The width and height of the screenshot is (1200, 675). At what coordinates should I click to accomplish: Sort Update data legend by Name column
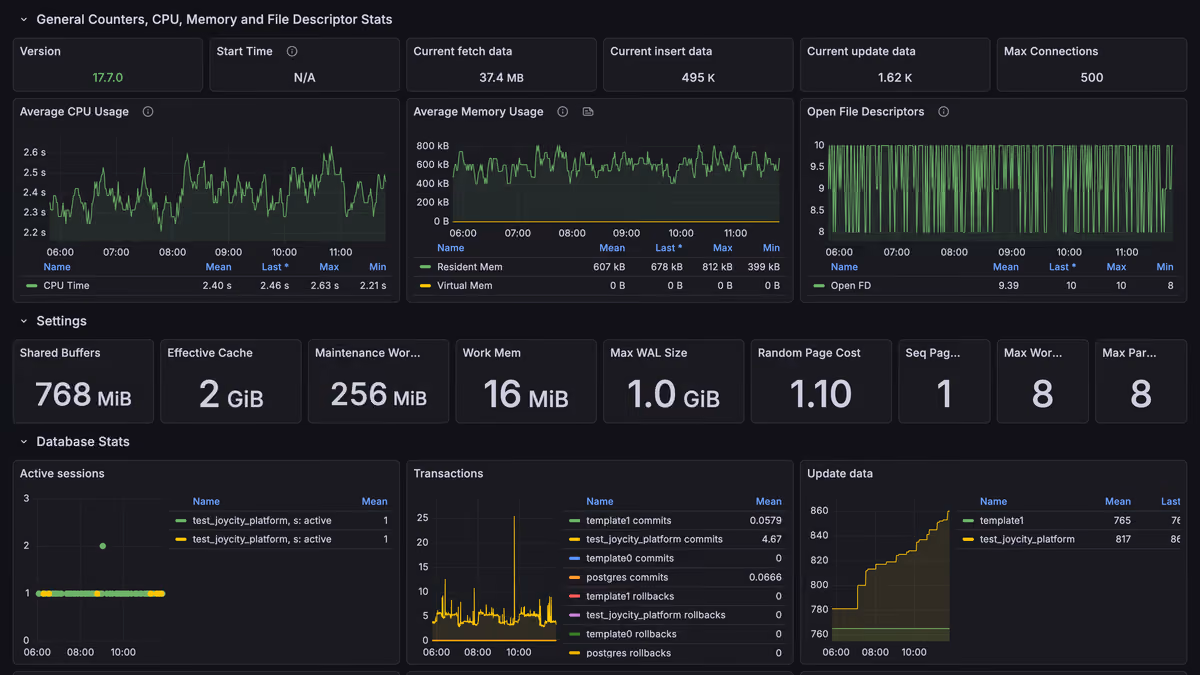[993, 502]
